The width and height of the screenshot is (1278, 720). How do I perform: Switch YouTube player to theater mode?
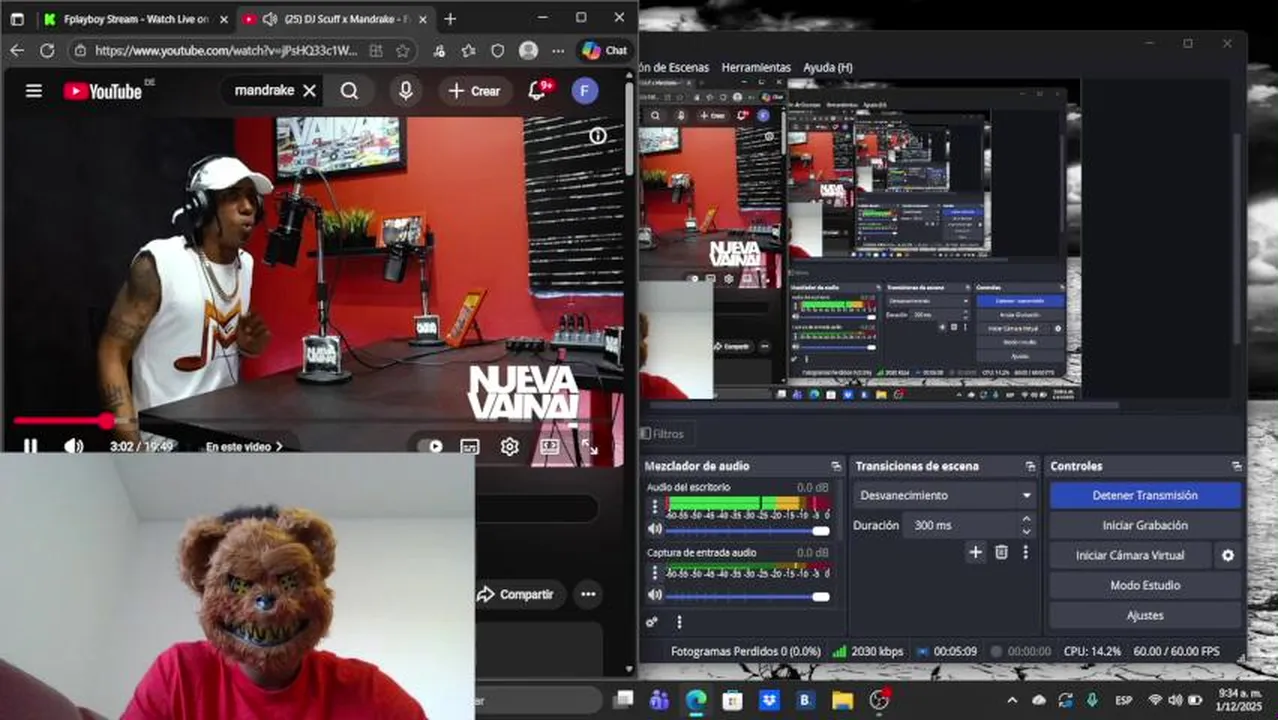[550, 446]
